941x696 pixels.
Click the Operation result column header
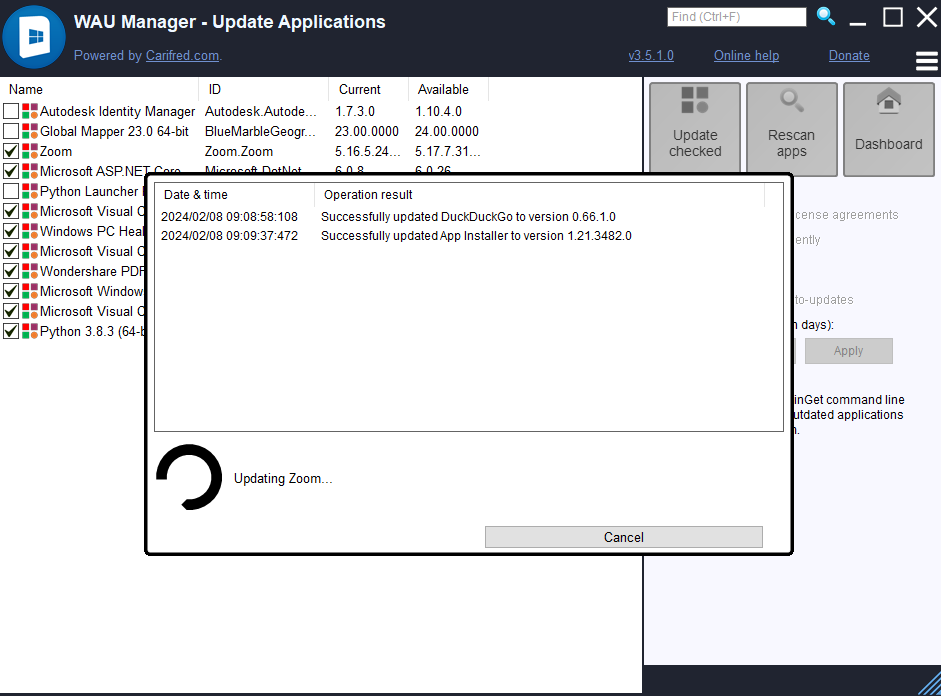click(x=540, y=194)
